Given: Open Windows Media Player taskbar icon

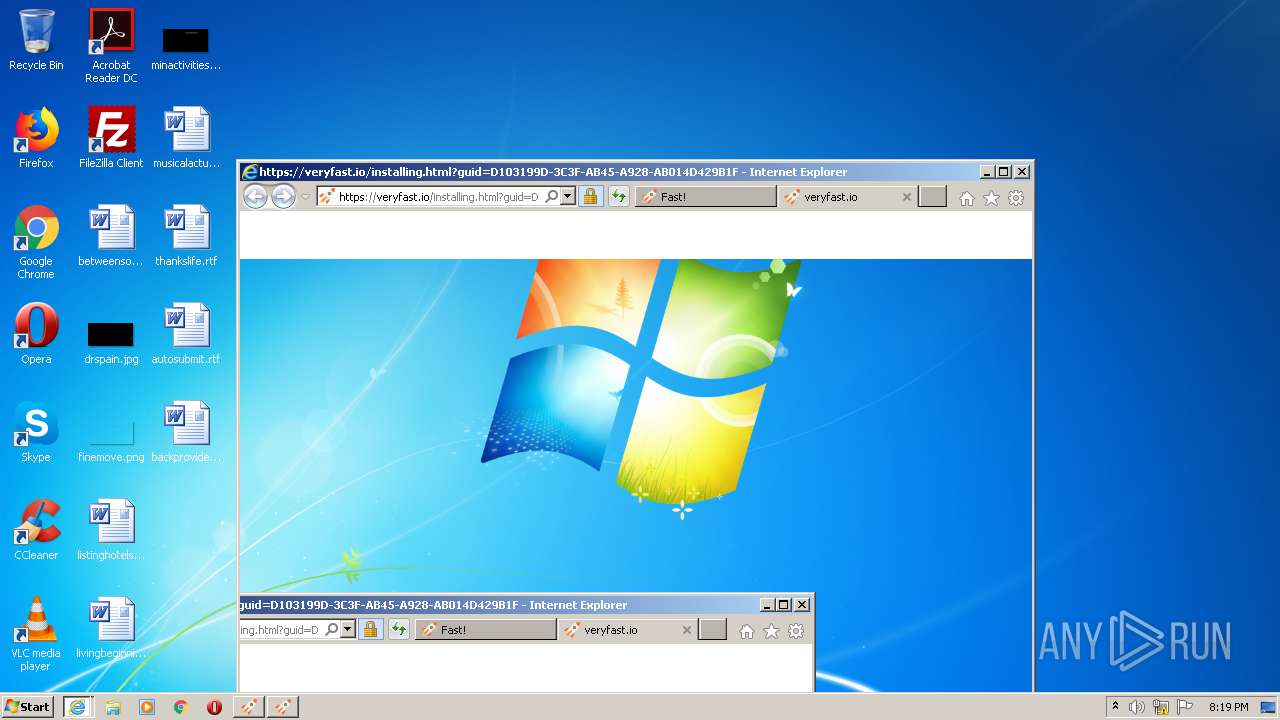Looking at the screenshot, I should pos(147,707).
